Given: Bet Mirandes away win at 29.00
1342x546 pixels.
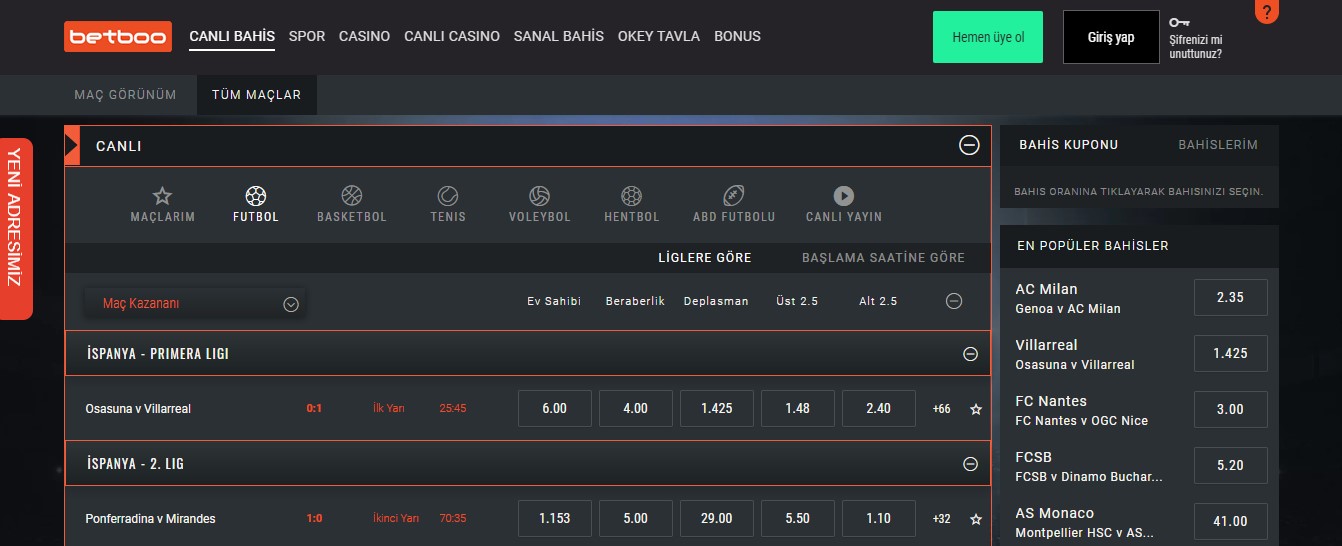Looking at the screenshot, I should click(x=717, y=519).
